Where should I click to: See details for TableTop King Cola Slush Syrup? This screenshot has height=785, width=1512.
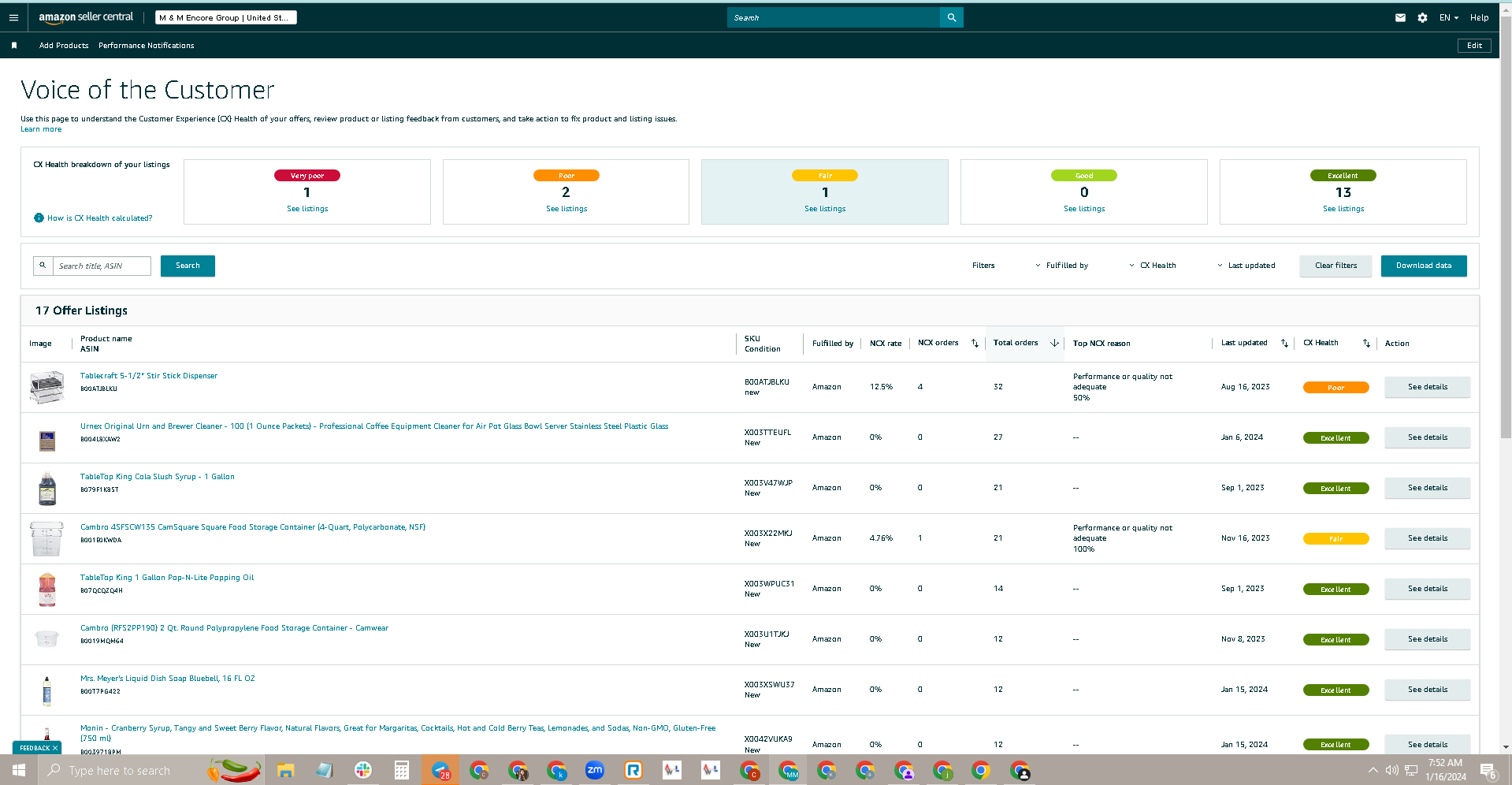pyautogui.click(x=1427, y=488)
